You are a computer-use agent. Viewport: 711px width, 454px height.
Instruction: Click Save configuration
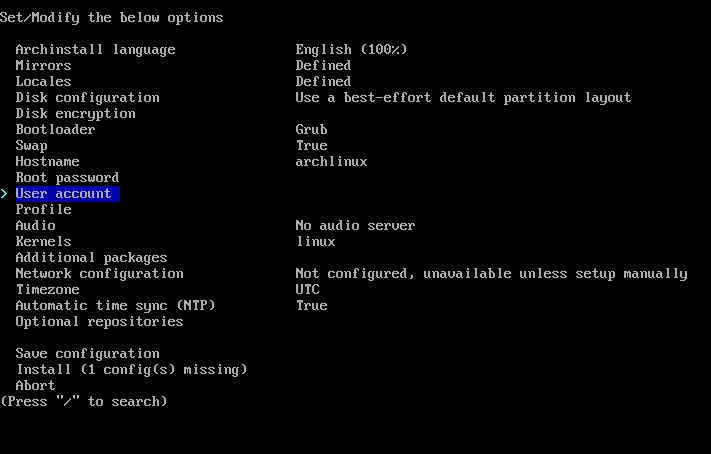tap(88, 353)
